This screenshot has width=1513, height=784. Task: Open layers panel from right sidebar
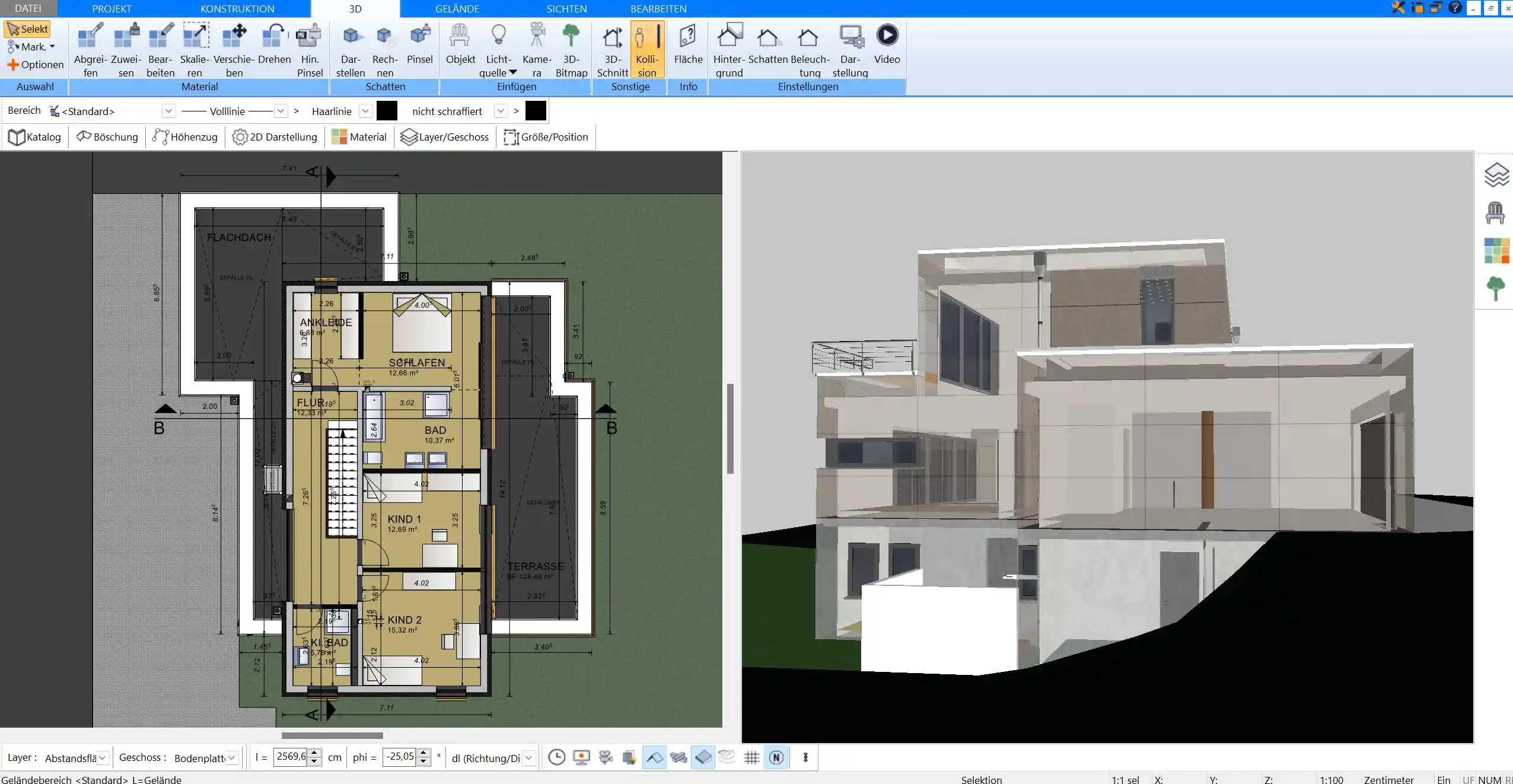click(x=1496, y=175)
